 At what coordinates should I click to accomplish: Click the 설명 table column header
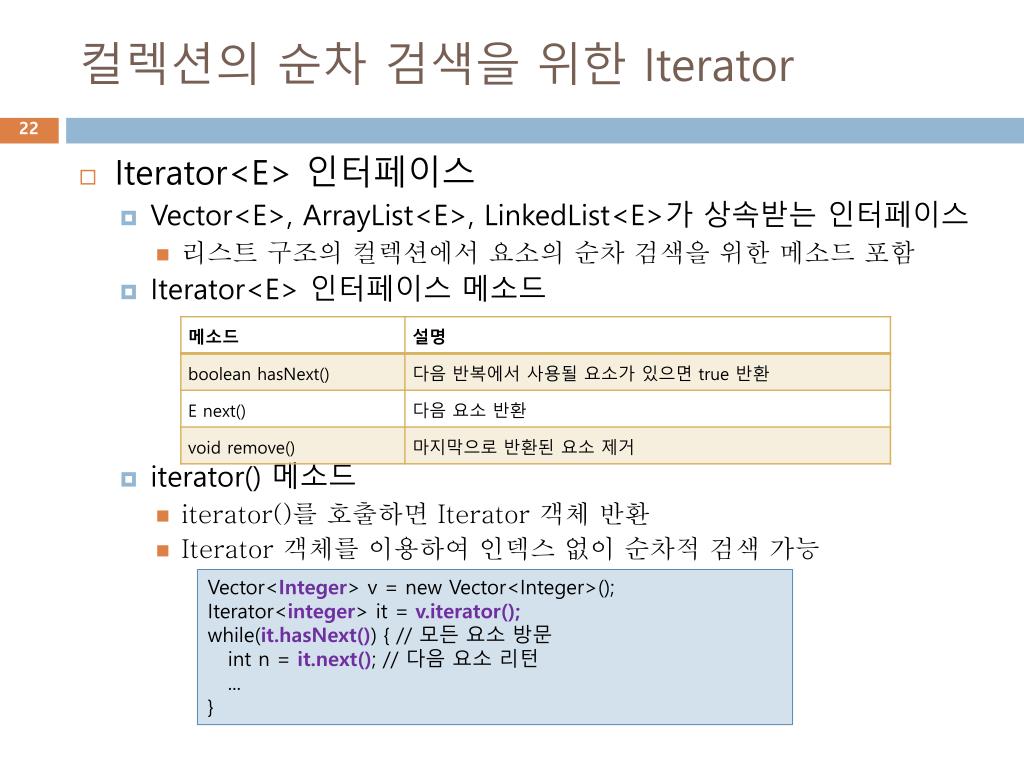pos(647,336)
